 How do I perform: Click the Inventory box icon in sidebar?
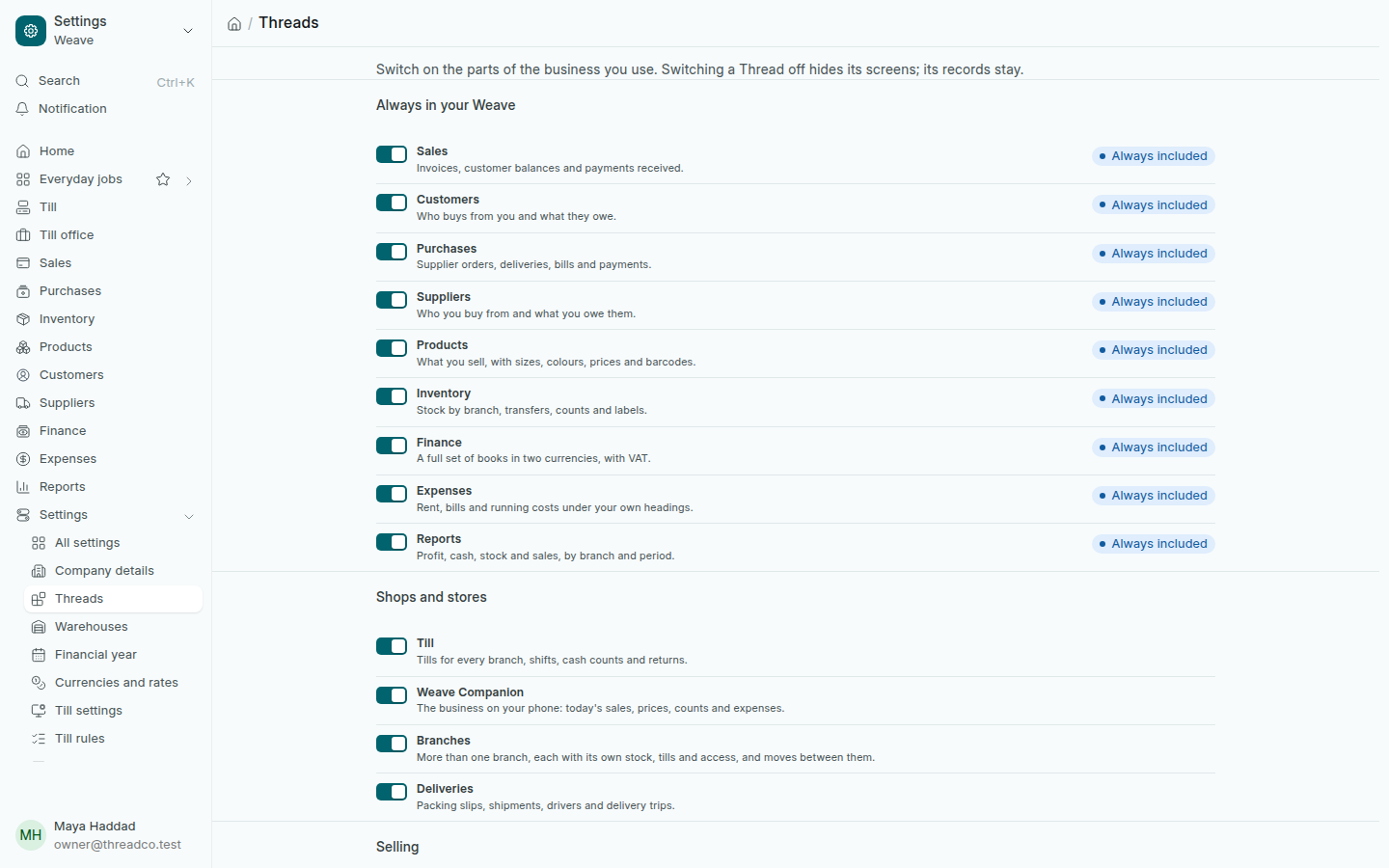[x=23, y=319]
